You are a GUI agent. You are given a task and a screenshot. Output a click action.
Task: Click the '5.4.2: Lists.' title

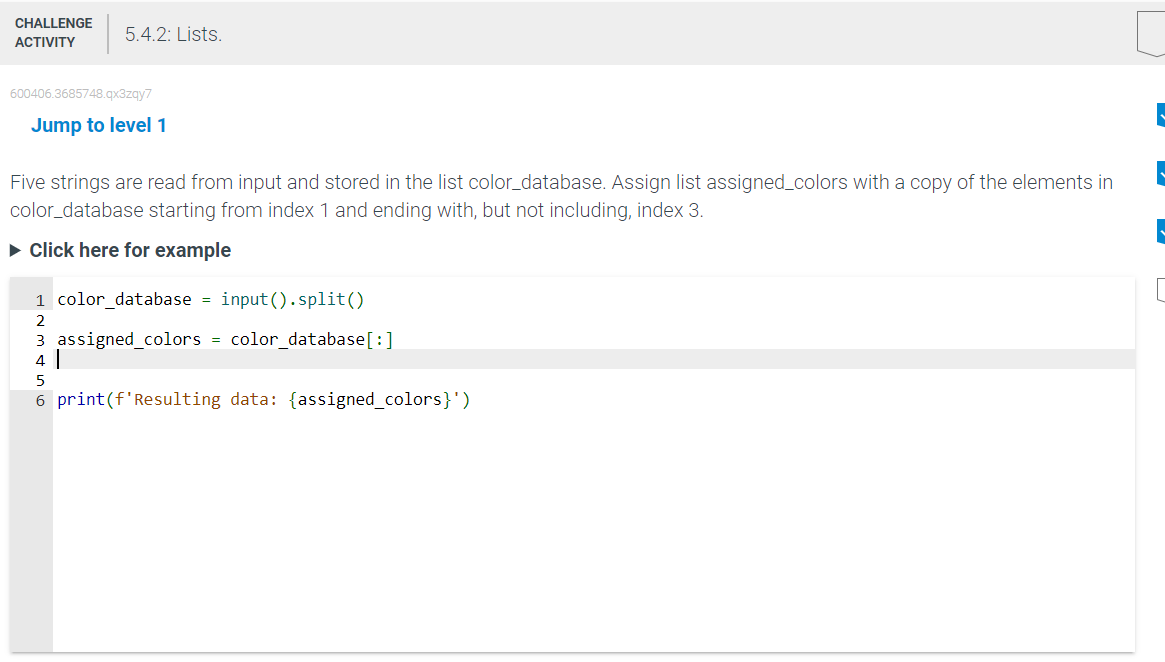[x=174, y=33]
